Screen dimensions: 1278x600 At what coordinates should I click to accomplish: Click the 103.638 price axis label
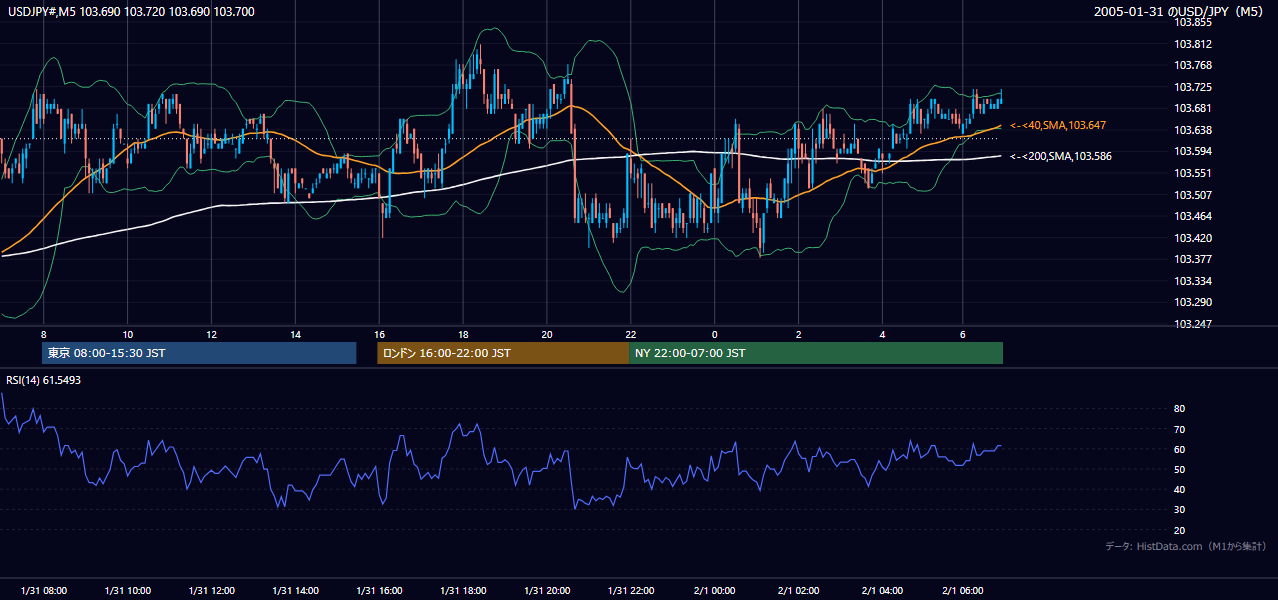click(1192, 130)
